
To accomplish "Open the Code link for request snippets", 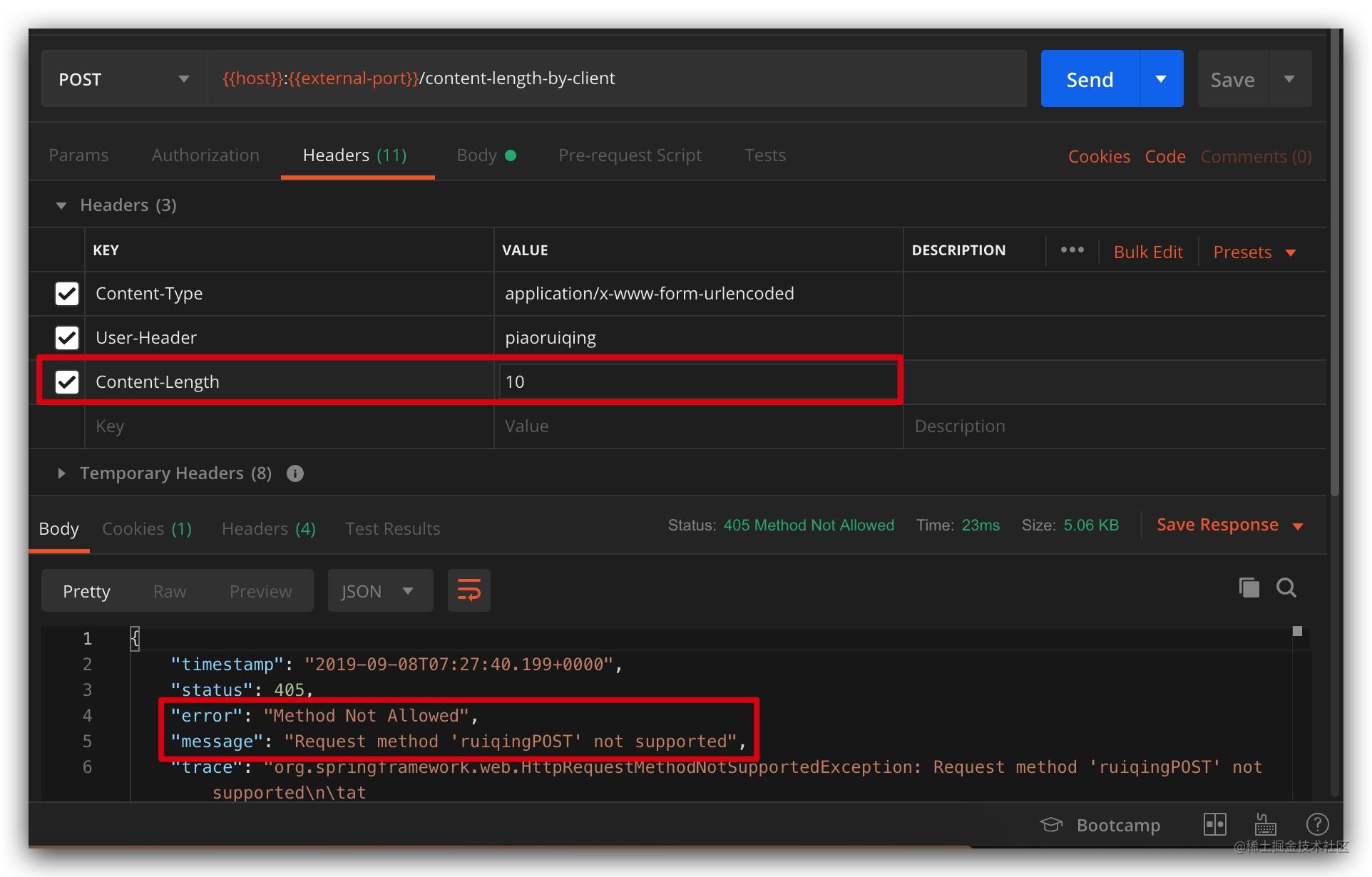I will coord(1164,156).
